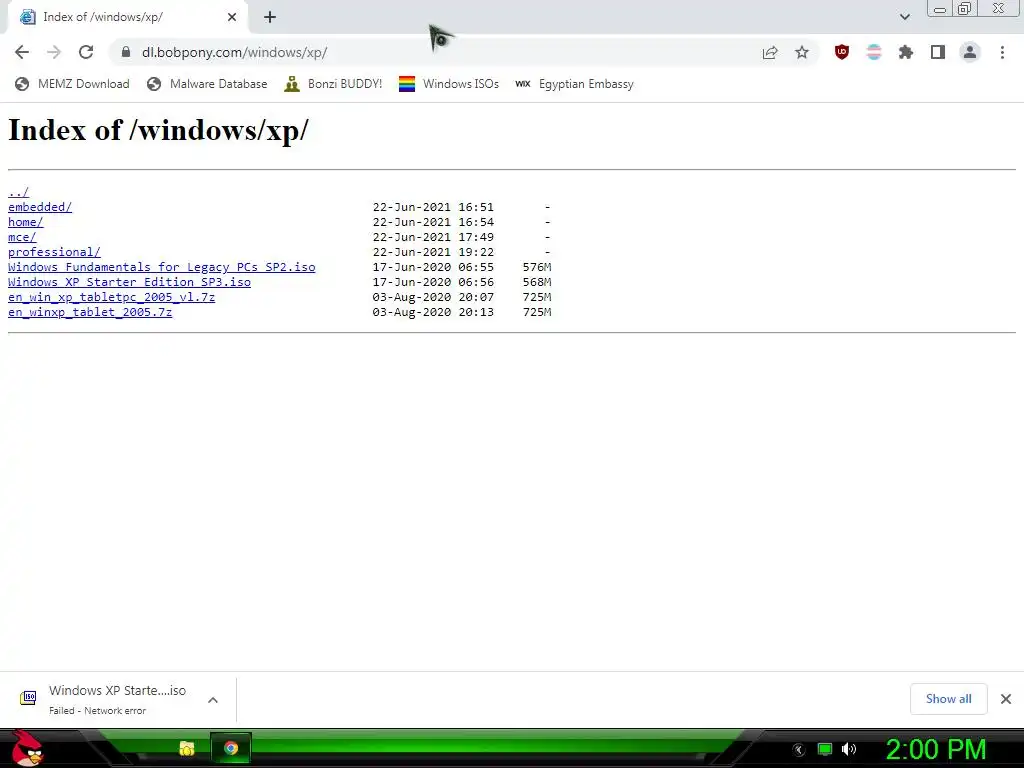Open the Extensions puzzle menu
The width and height of the screenshot is (1024, 768).
click(906, 52)
